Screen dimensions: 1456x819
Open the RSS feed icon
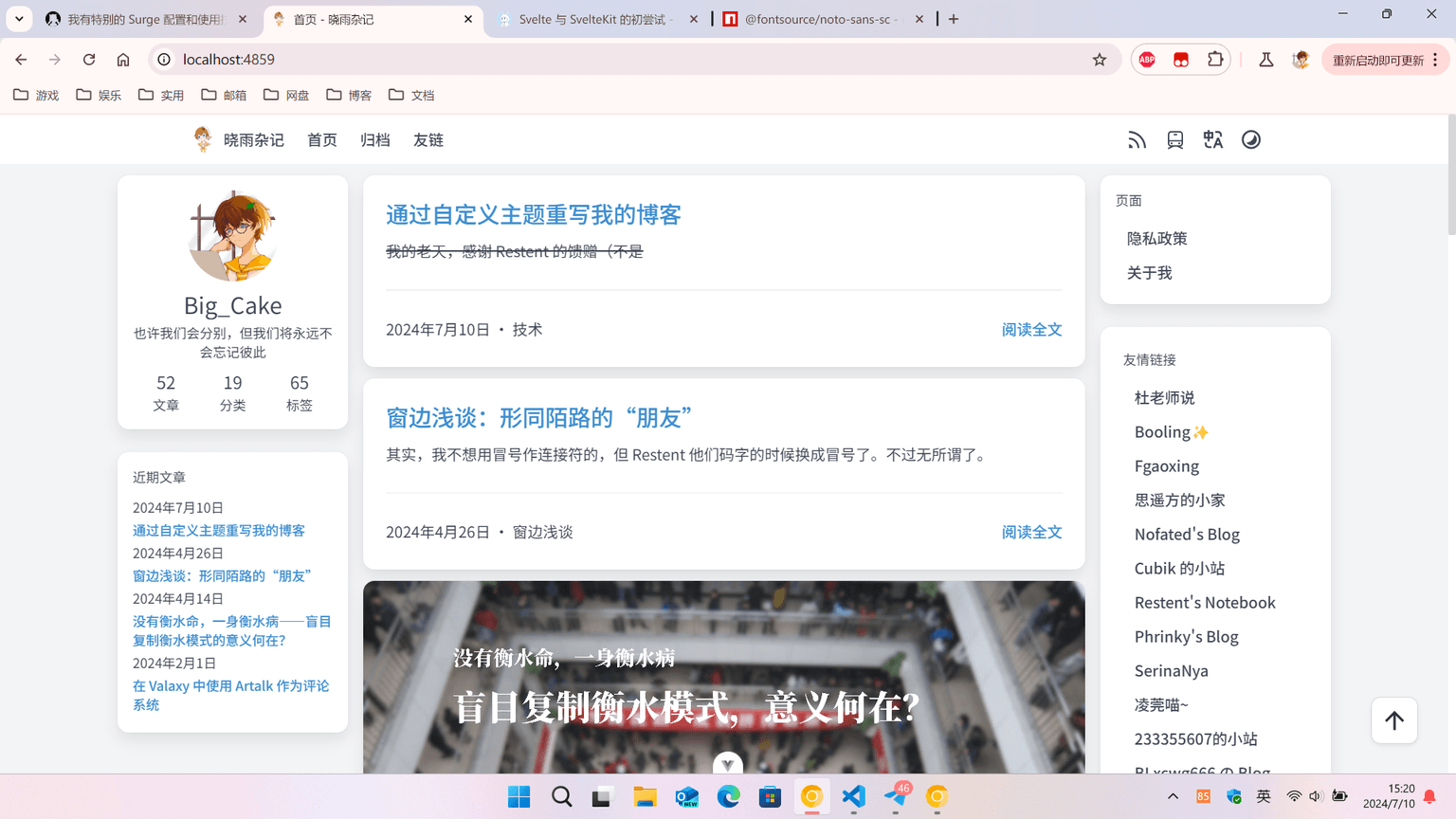[x=1137, y=139]
